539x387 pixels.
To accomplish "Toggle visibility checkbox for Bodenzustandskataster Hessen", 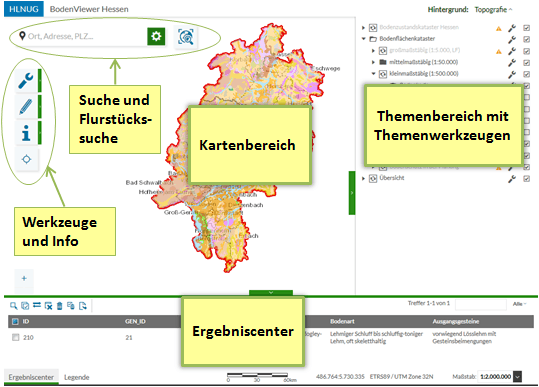I will tap(526, 28).
